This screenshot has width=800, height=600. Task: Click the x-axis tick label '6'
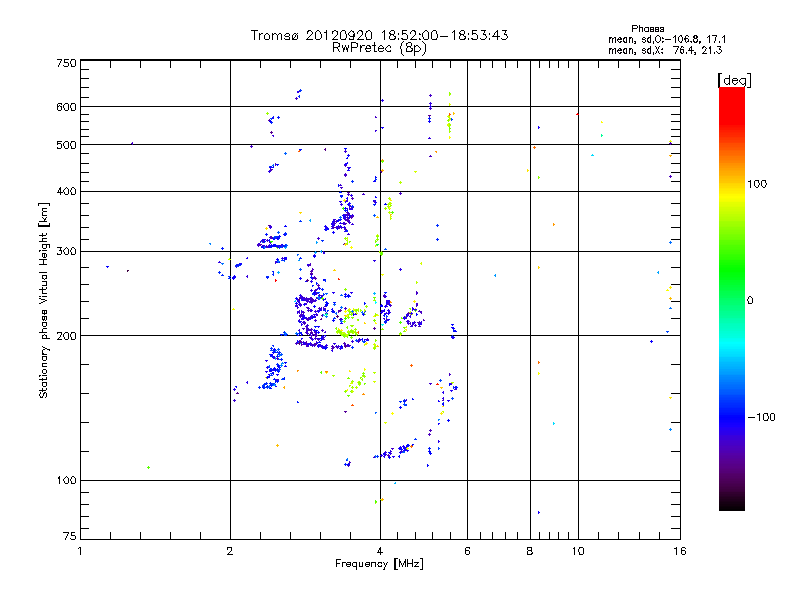tap(467, 551)
